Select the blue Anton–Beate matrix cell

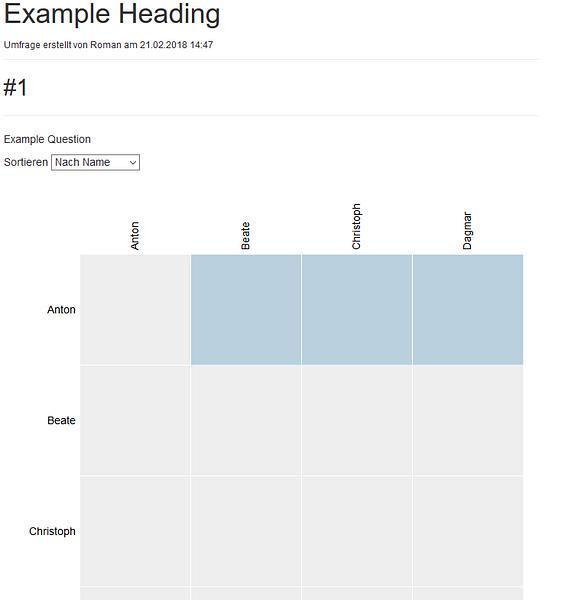click(x=246, y=310)
